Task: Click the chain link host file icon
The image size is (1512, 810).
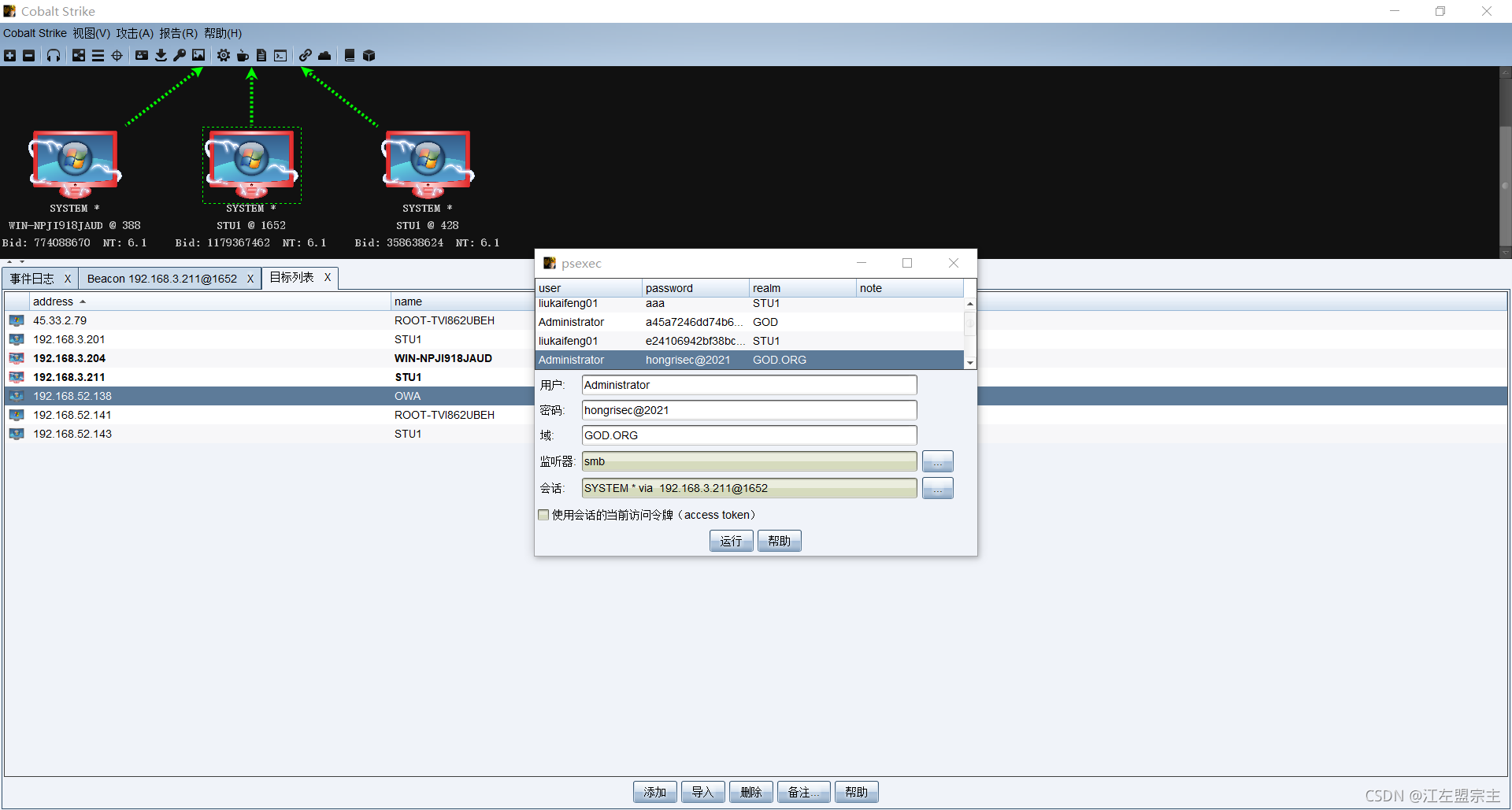Action: pos(306,55)
